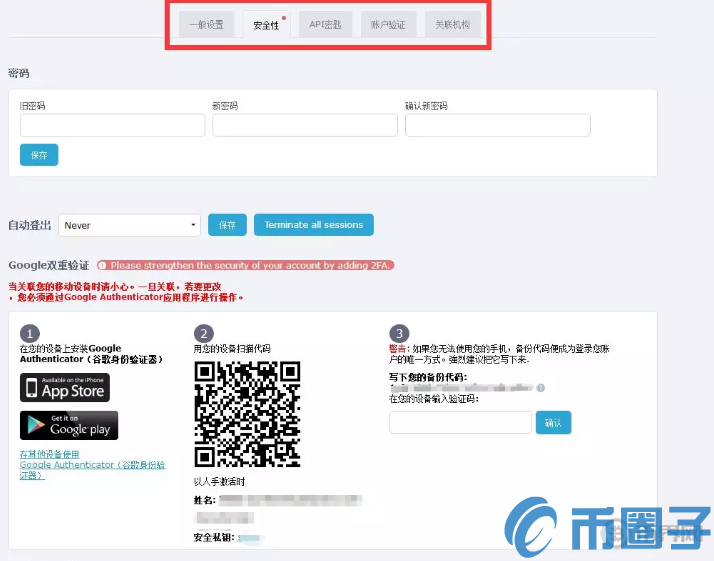Click 保存 button next to auto-logout dropdown
Screen dimensions: 714x561
click(x=227, y=225)
